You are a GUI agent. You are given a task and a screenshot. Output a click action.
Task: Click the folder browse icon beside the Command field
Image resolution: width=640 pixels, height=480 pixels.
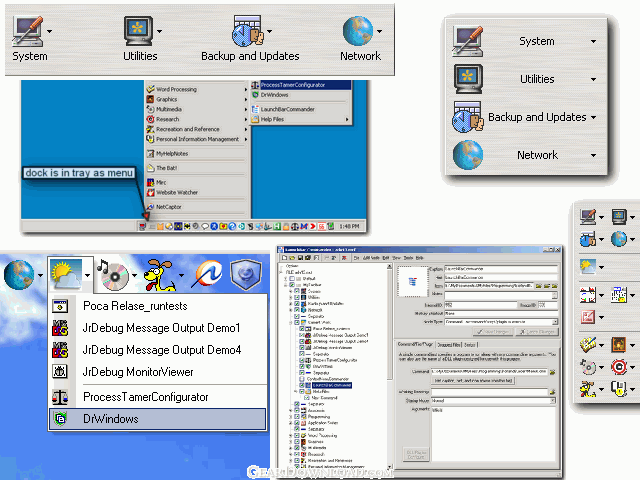pyautogui.click(x=553, y=372)
